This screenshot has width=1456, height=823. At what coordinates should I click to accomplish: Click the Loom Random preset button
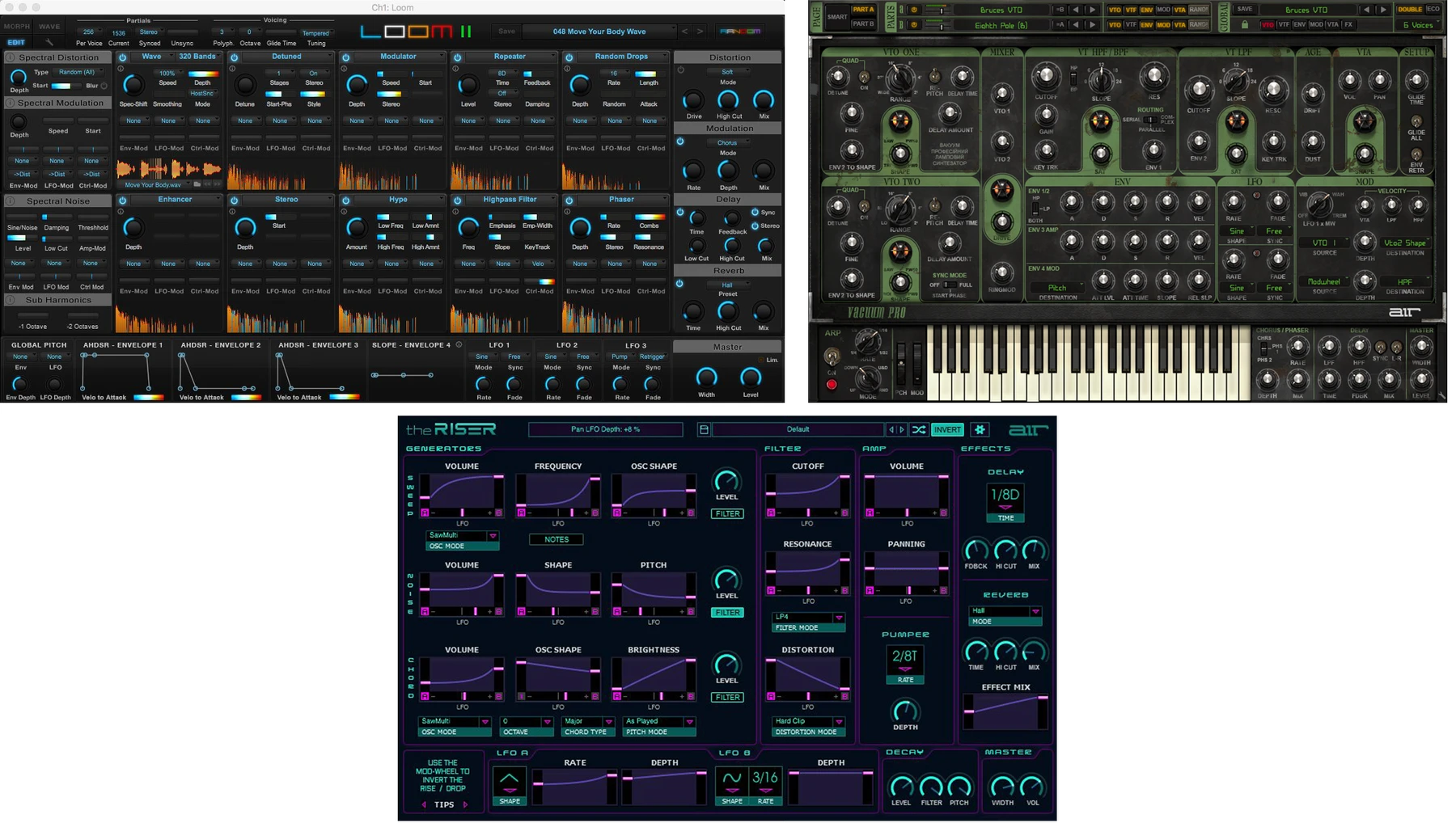(x=740, y=32)
